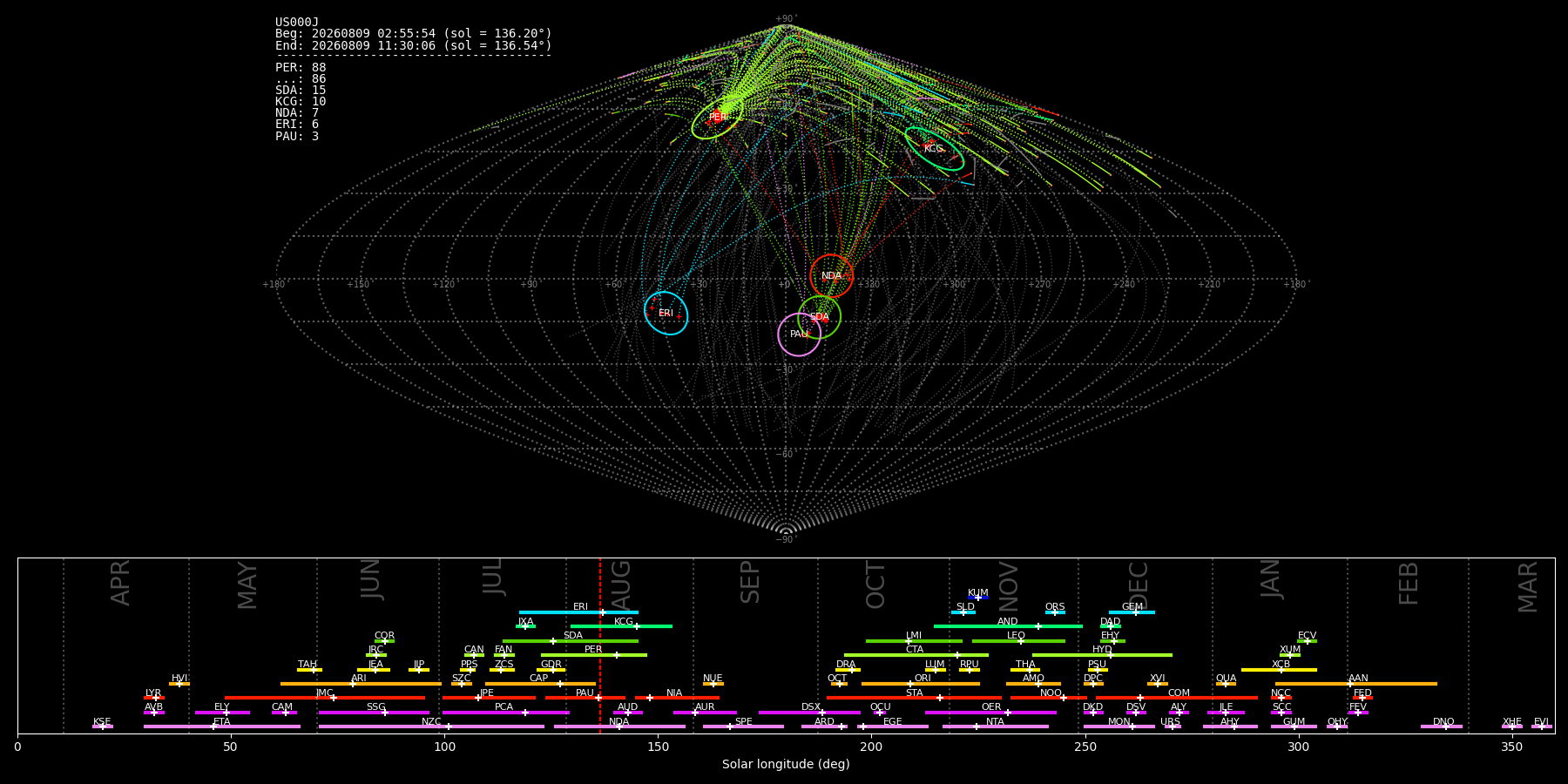This screenshot has width=1568, height=784.
Task: Select the pink PAU radiant circle
Action: (799, 335)
